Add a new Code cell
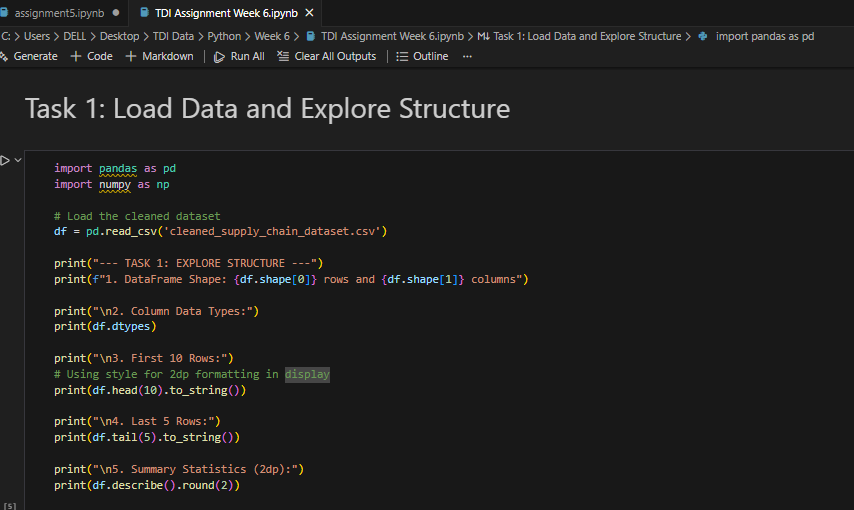 point(92,57)
